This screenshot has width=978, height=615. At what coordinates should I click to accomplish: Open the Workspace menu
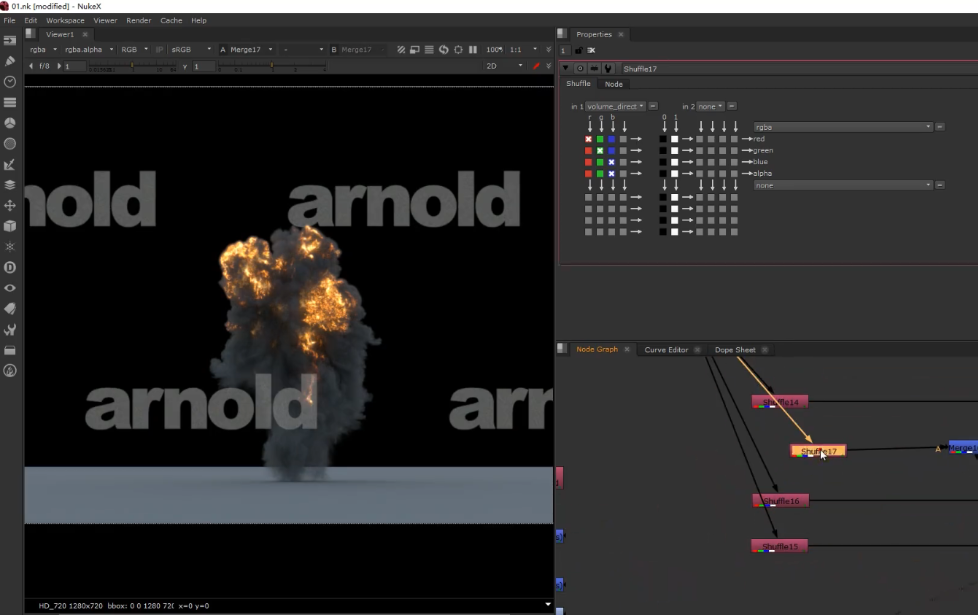point(65,21)
